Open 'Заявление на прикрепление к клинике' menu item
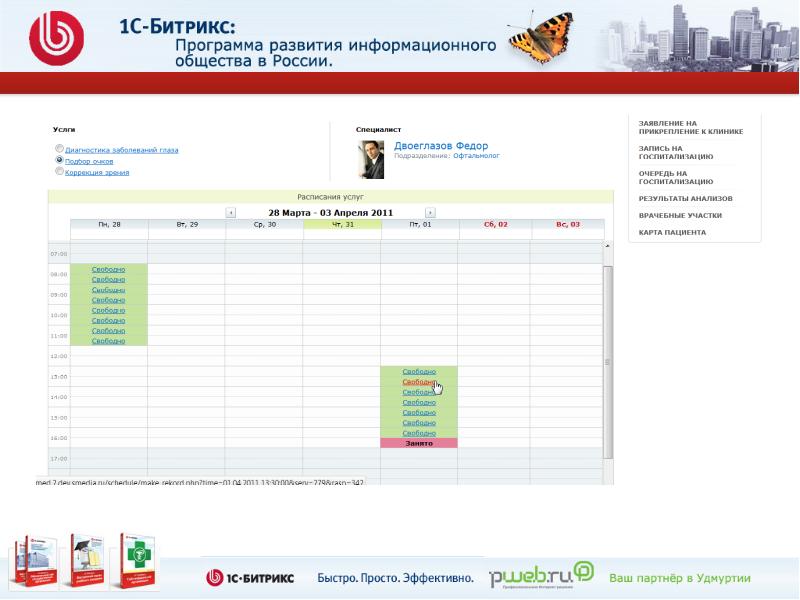The image size is (800, 600). point(690,127)
